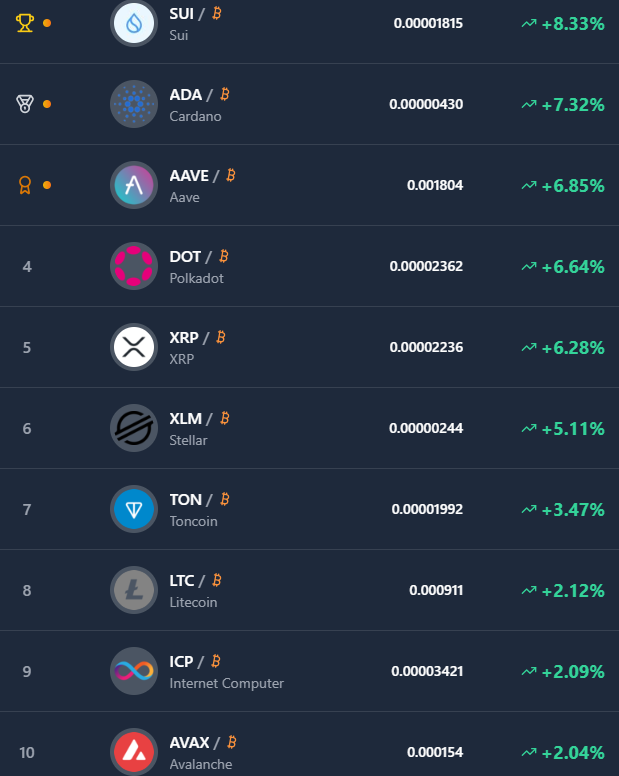Click the bronze ribbon rank icon
The width and height of the screenshot is (619, 776).
point(25,184)
